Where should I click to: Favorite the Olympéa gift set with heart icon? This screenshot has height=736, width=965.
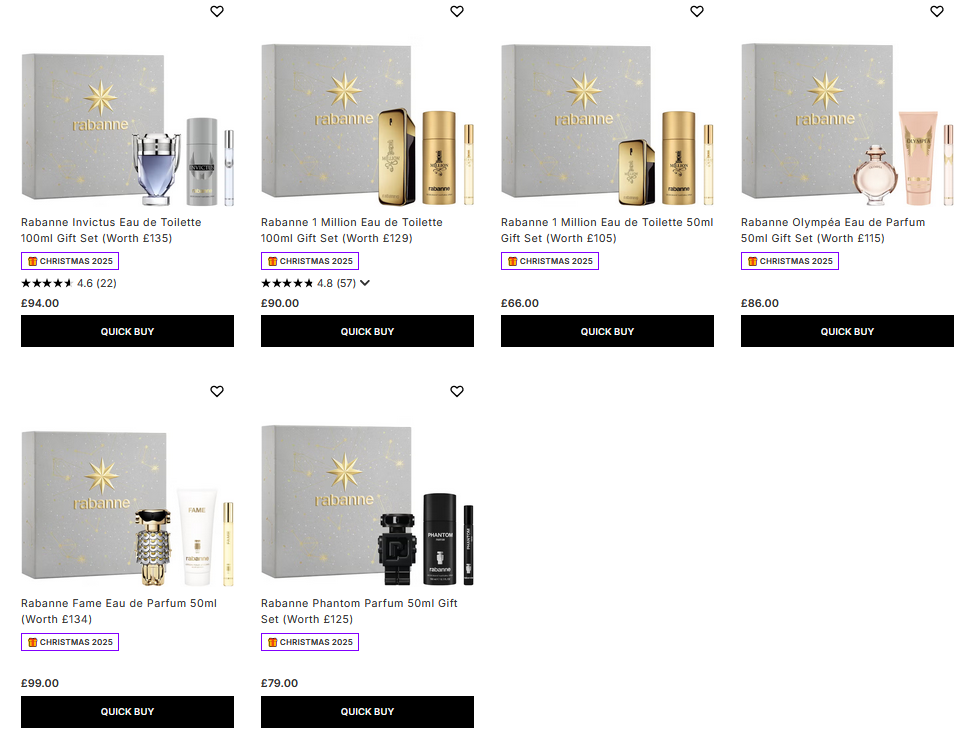coord(937,11)
